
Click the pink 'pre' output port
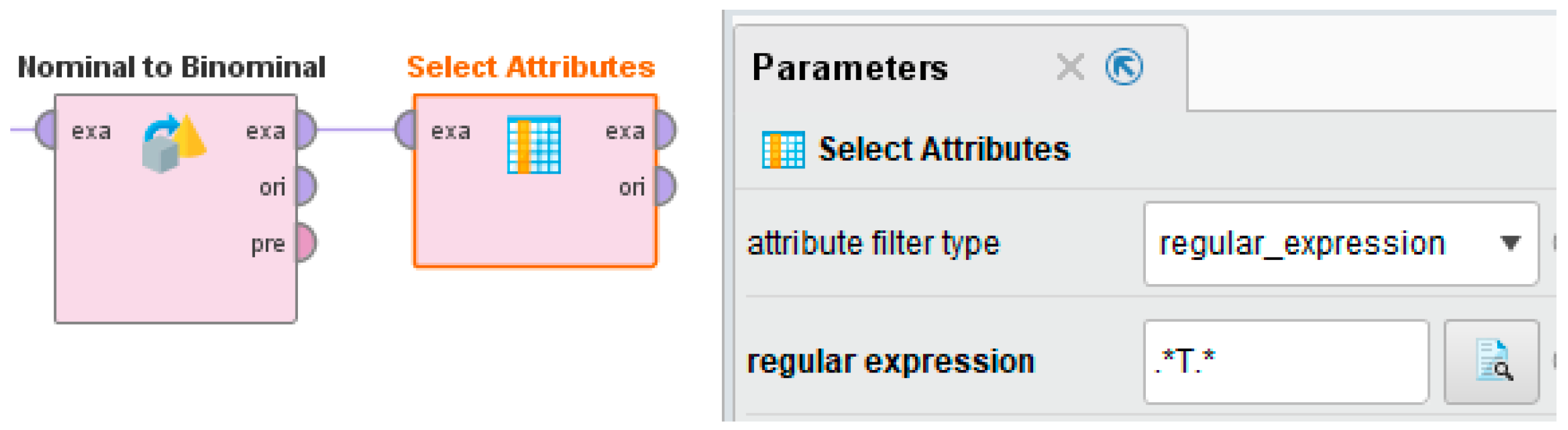[306, 243]
